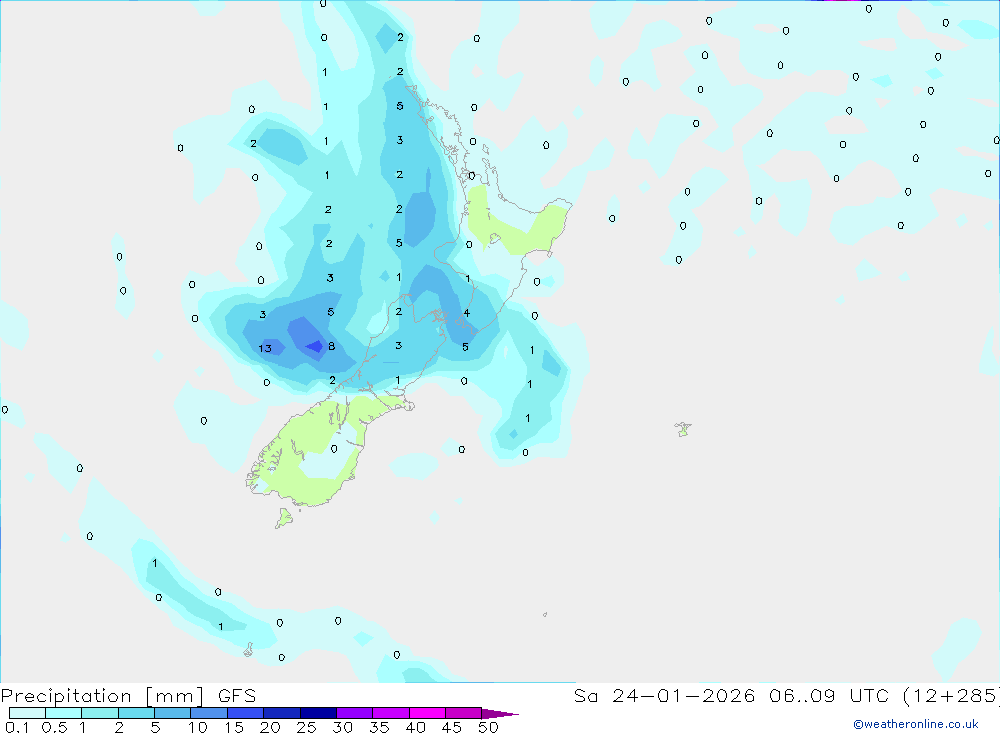The width and height of the screenshot is (1000, 733).
Task: Click the '35' legend scale label
Action: click(x=379, y=727)
